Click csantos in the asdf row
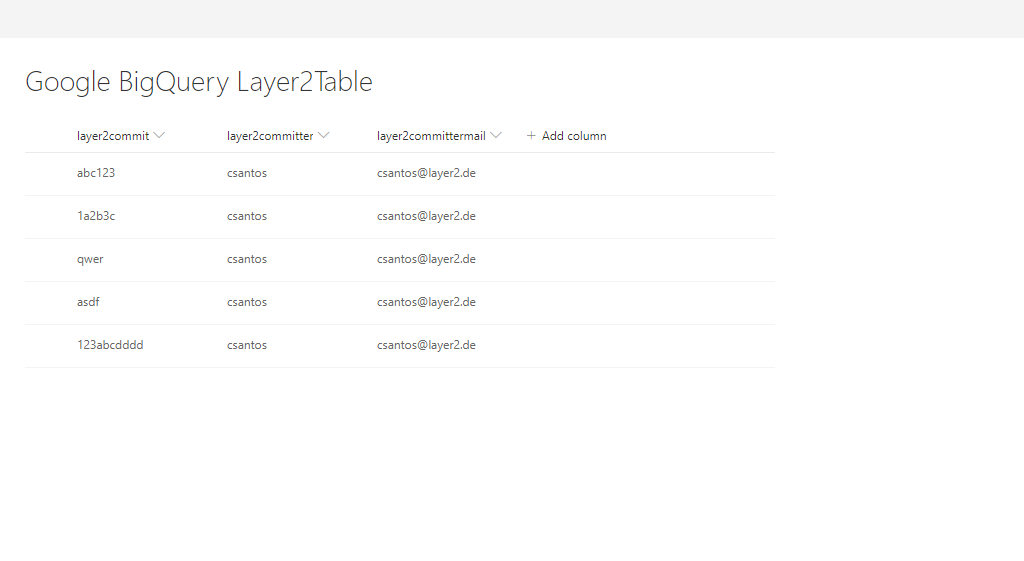Image resolution: width=1024 pixels, height=561 pixels. coord(247,302)
